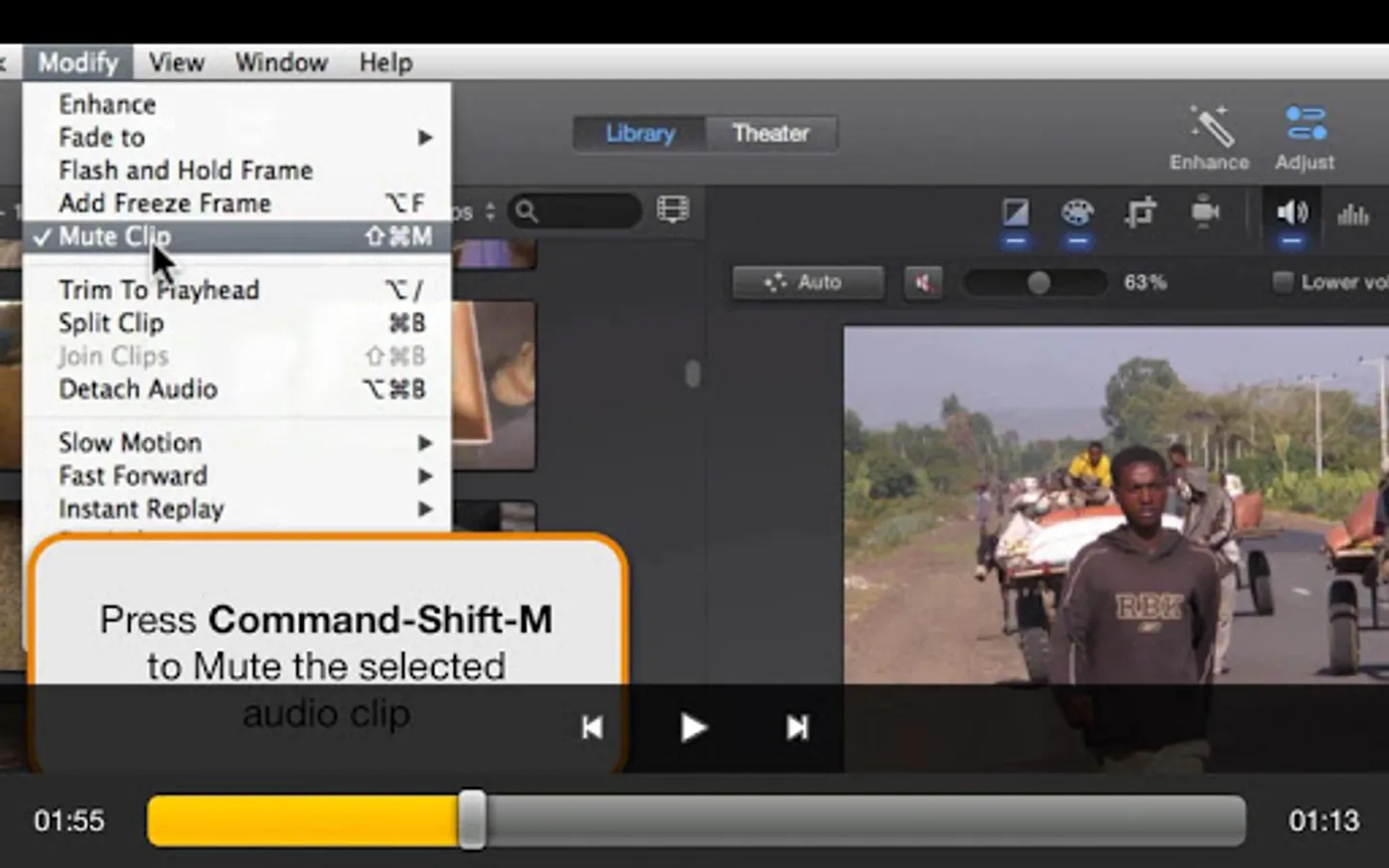
Task: Open the View menu
Action: (x=177, y=63)
